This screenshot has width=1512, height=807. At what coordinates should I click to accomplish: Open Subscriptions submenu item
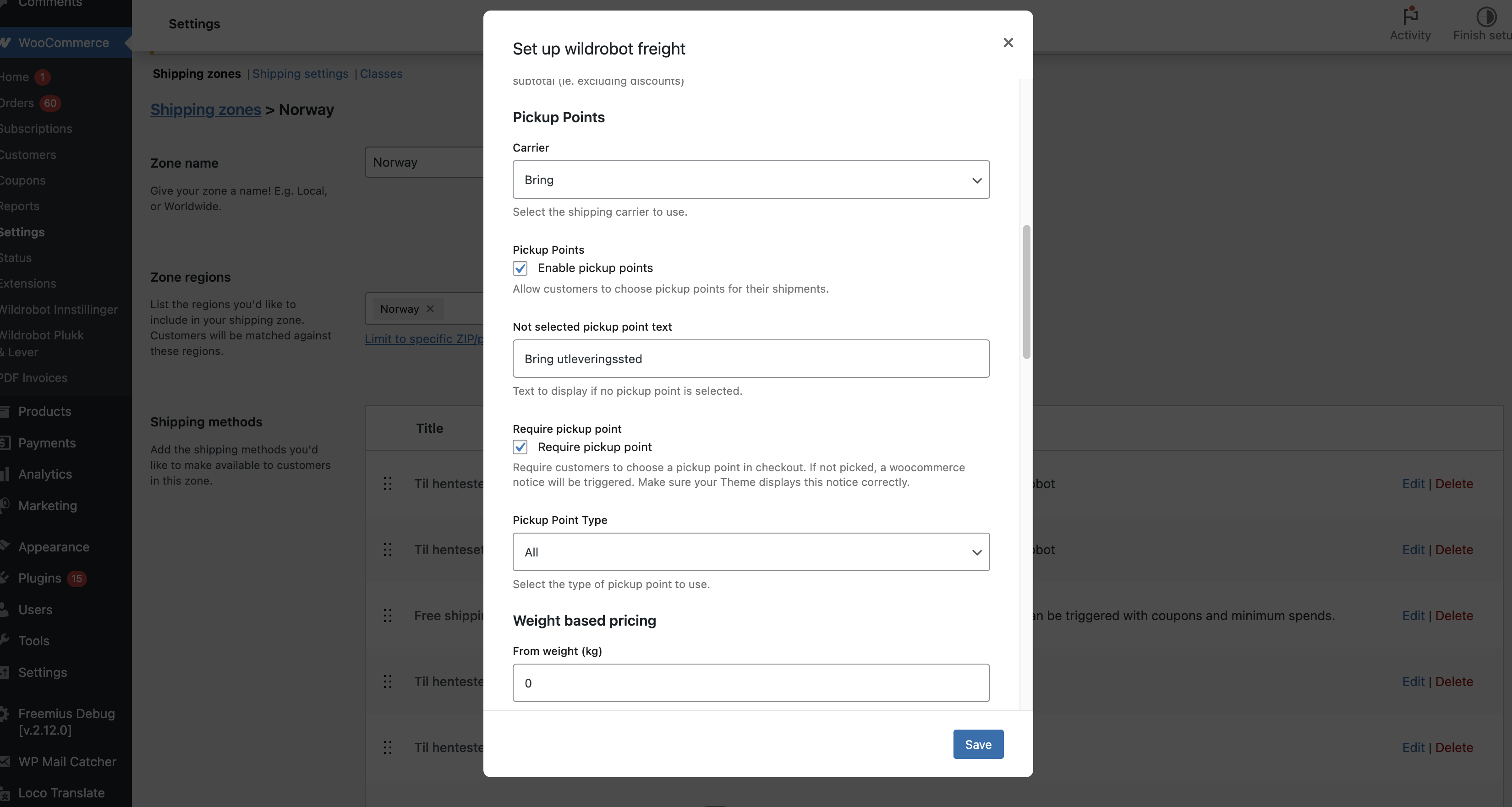(36, 129)
